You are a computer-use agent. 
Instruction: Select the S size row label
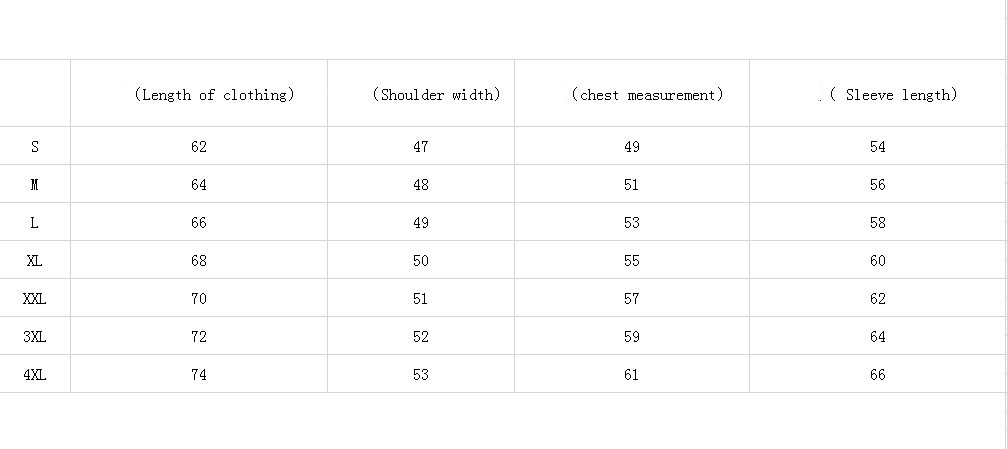click(35, 147)
